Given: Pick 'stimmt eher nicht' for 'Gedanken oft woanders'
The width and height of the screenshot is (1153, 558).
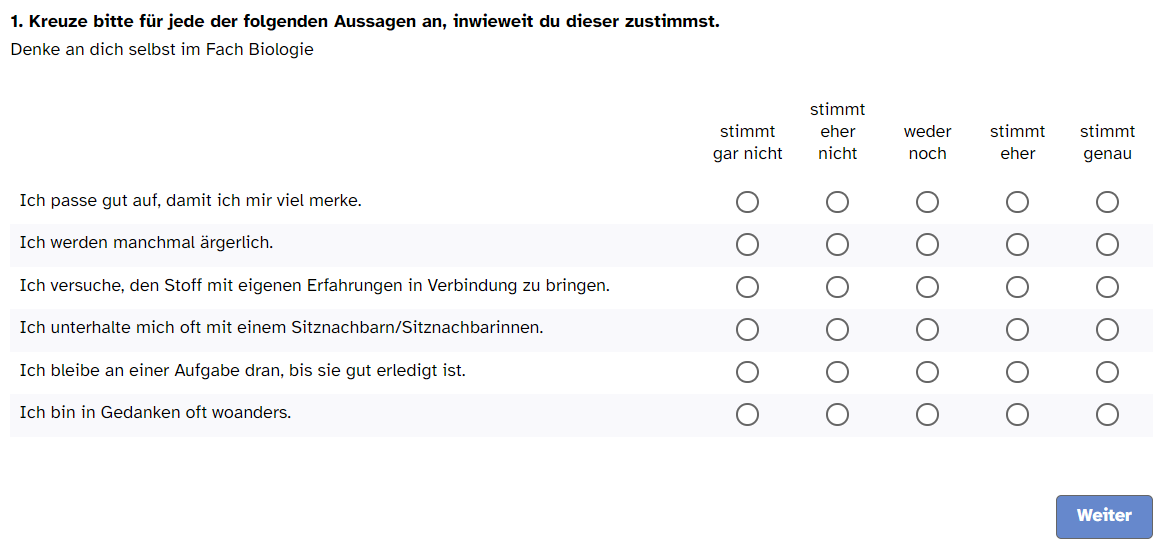Looking at the screenshot, I should pyautogui.click(x=837, y=415).
